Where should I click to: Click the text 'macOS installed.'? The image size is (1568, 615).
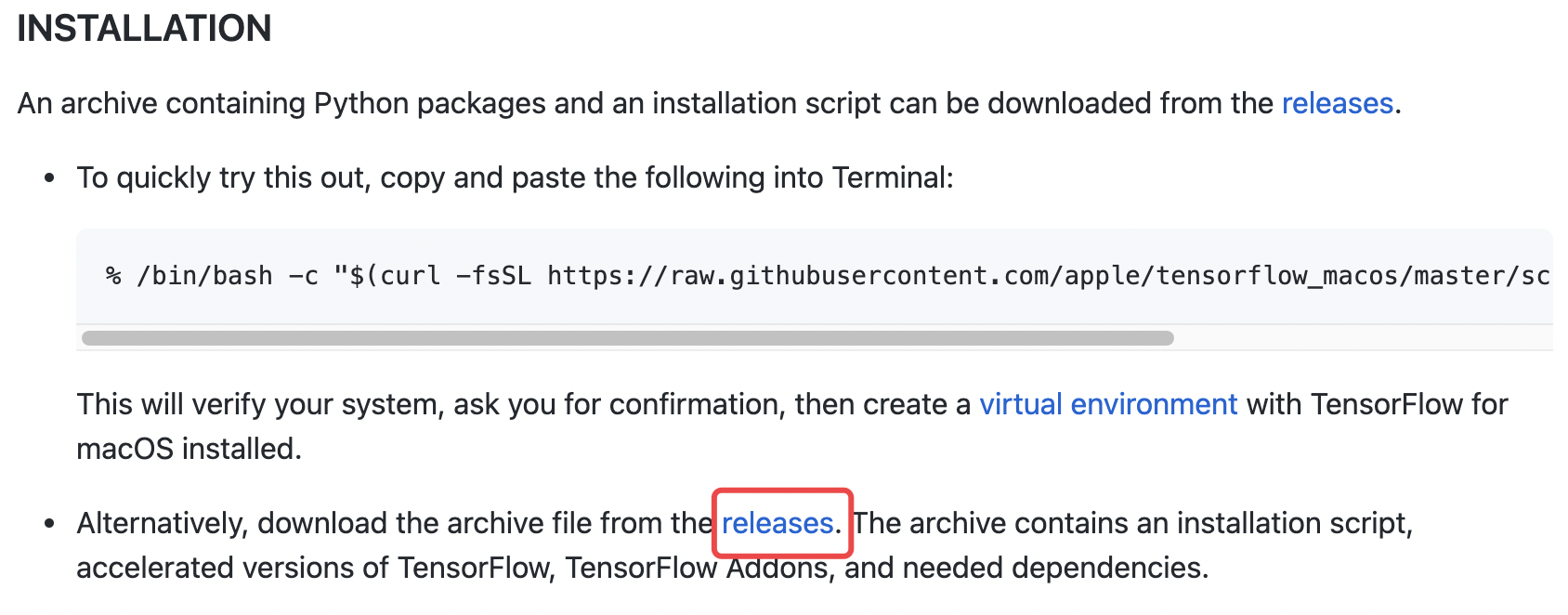(189, 449)
